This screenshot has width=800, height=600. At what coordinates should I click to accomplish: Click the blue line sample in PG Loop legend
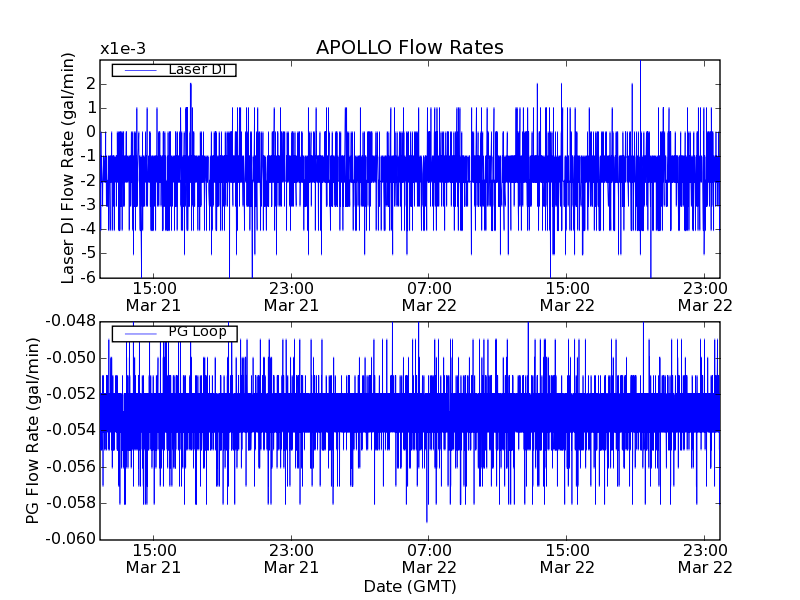tap(139, 333)
